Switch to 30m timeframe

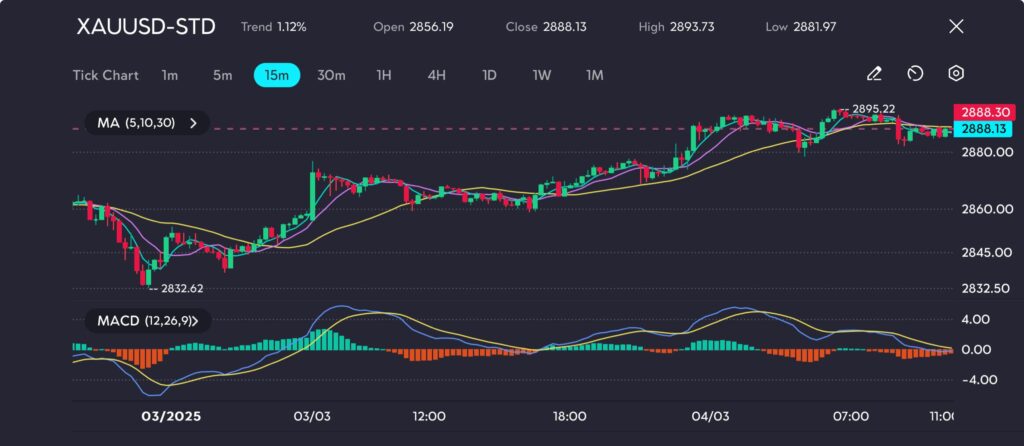tap(331, 75)
